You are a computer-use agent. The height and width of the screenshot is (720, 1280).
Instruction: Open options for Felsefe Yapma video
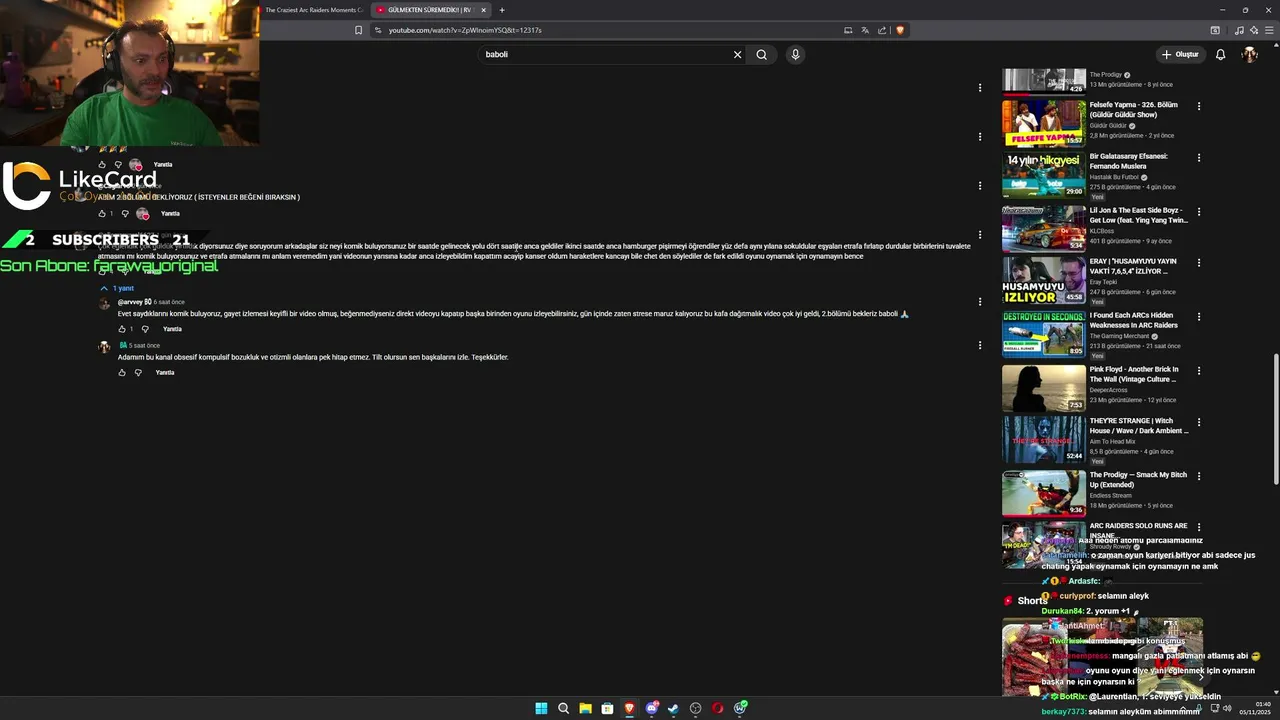[x=1199, y=106]
